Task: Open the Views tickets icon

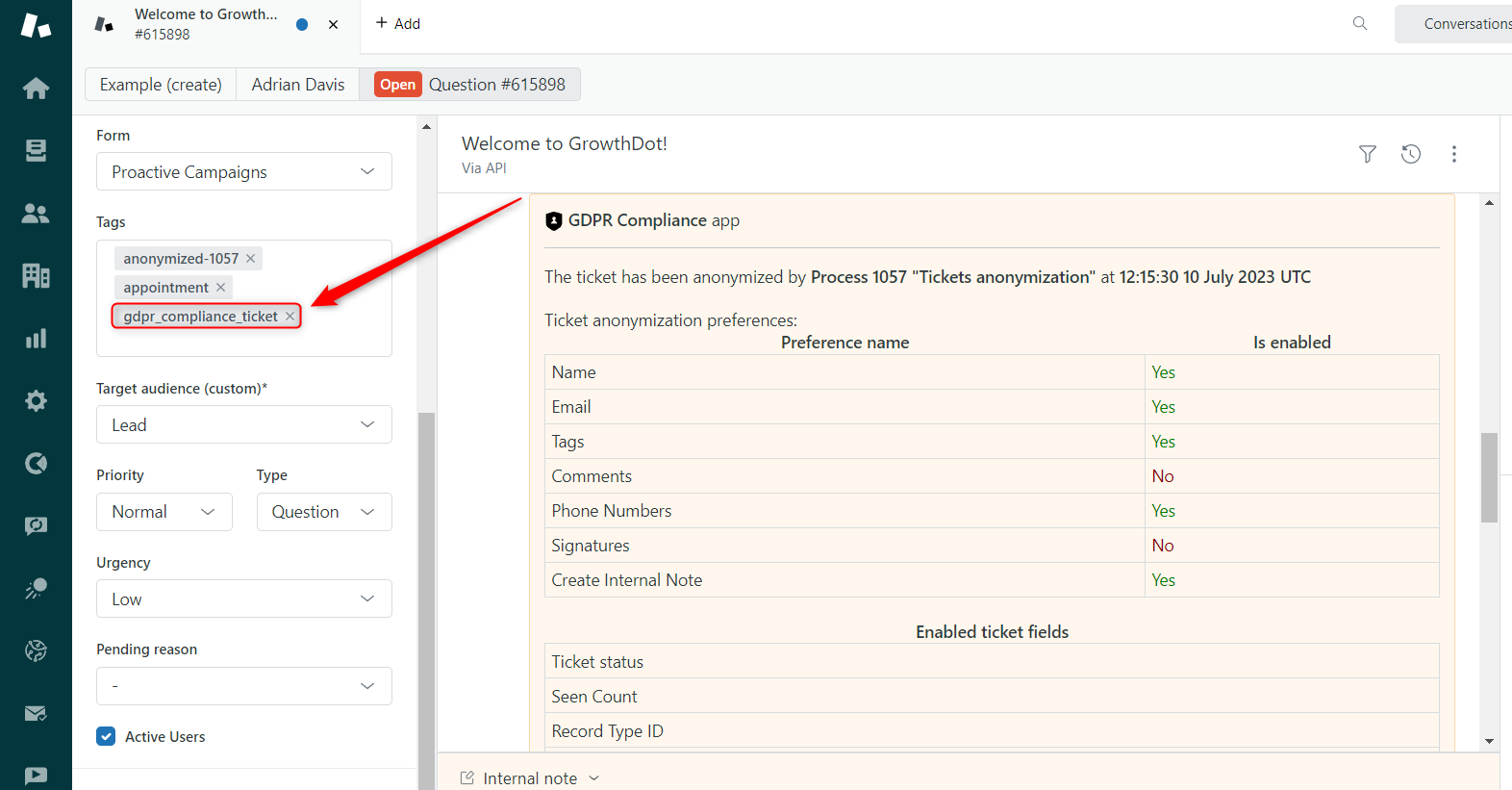Action: [x=36, y=151]
